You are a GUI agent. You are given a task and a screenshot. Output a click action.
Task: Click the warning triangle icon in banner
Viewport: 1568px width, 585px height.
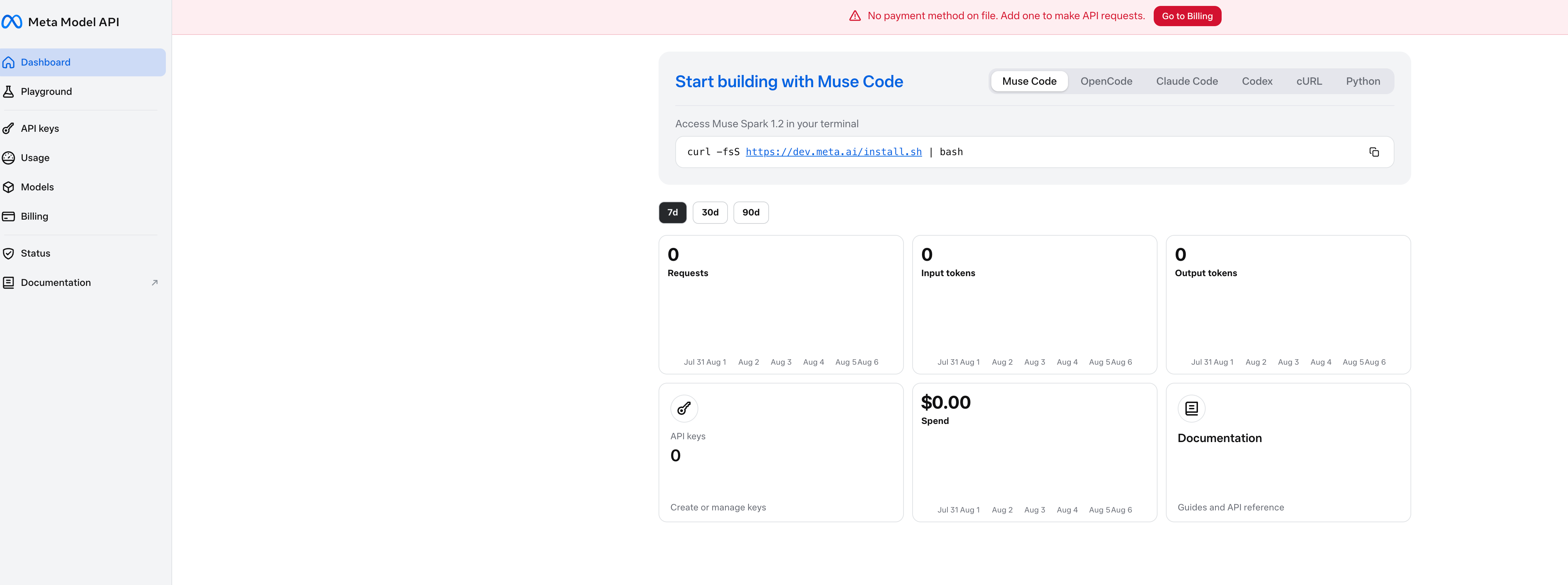pos(855,16)
